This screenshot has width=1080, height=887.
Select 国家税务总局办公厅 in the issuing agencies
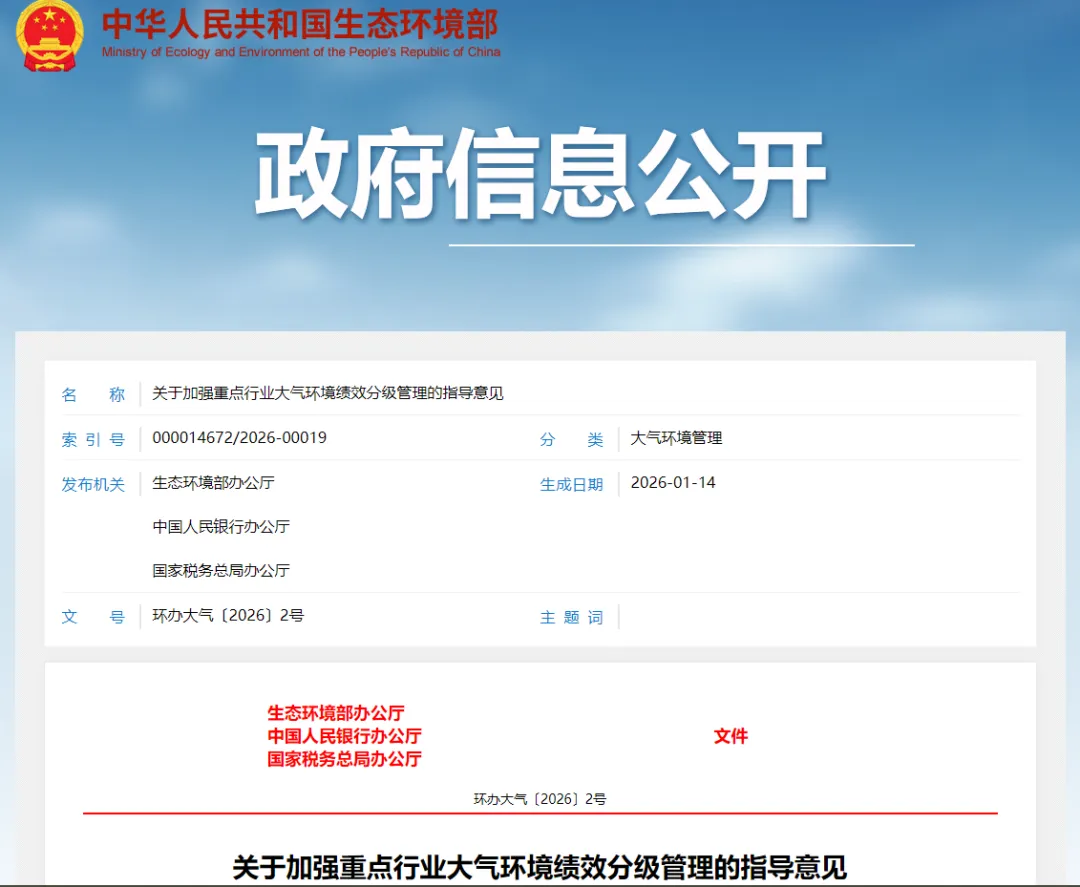point(221,571)
